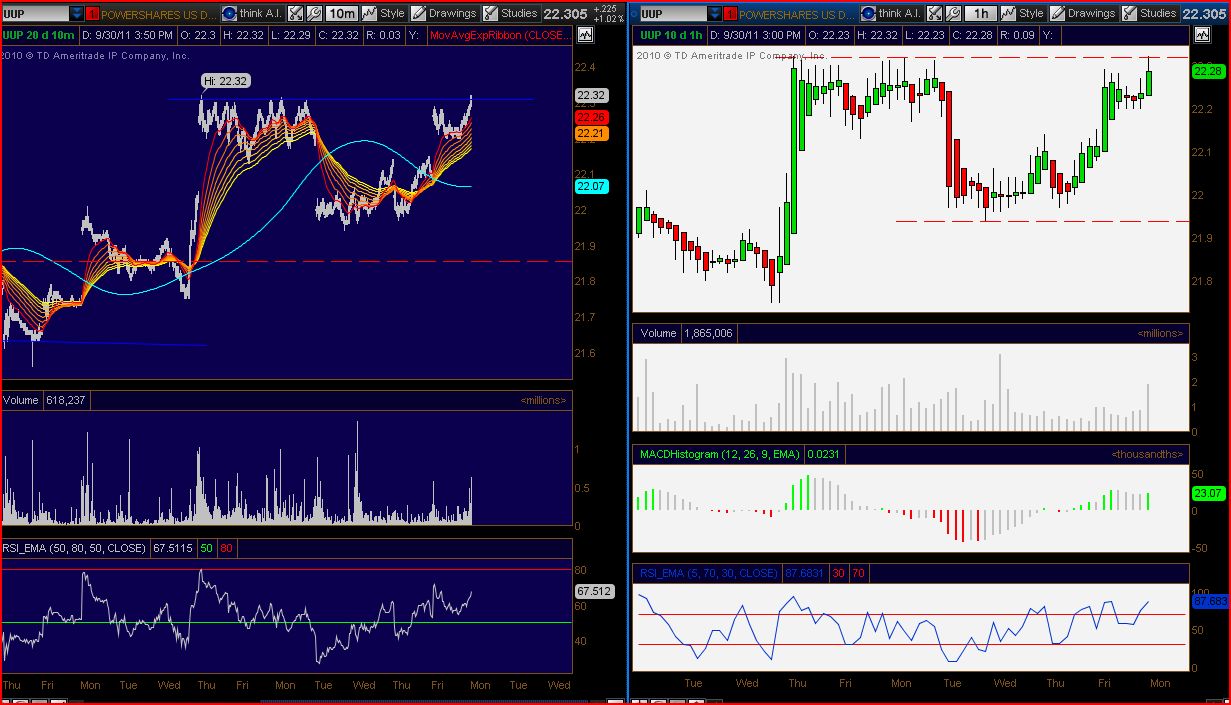Open the Drawings menu on right chart

[x=1083, y=13]
